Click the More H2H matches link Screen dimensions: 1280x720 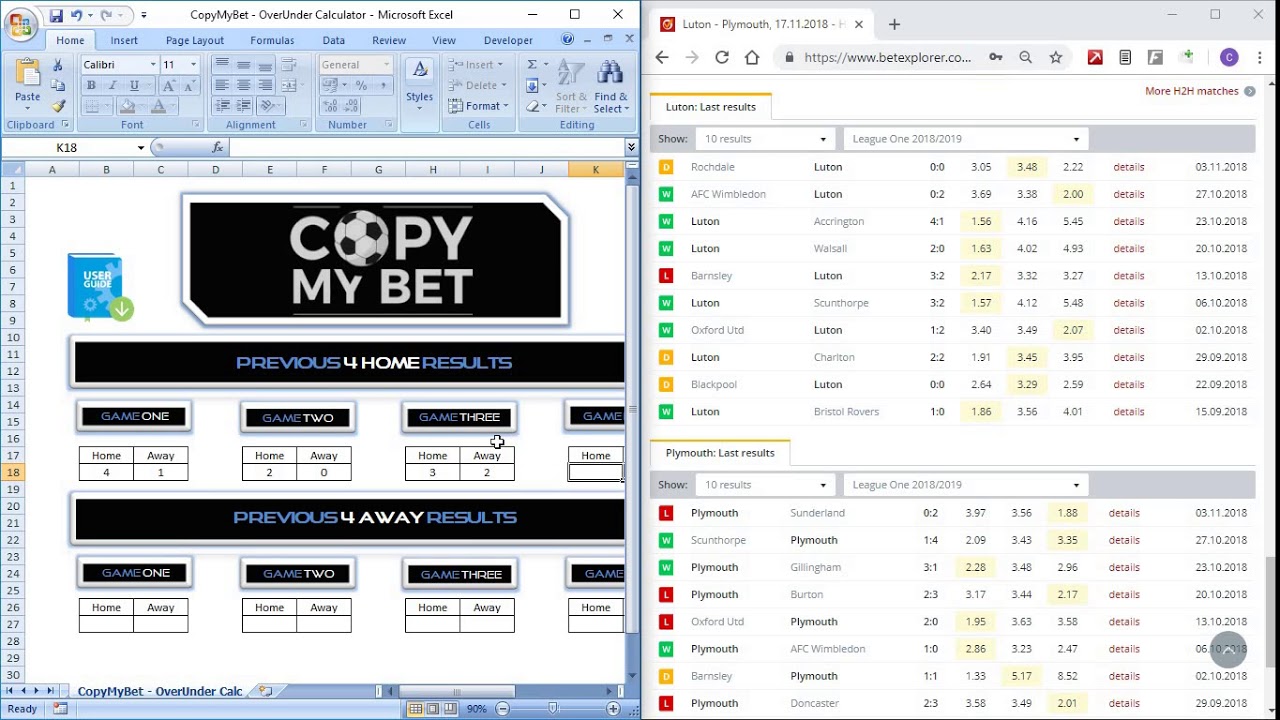(1192, 91)
